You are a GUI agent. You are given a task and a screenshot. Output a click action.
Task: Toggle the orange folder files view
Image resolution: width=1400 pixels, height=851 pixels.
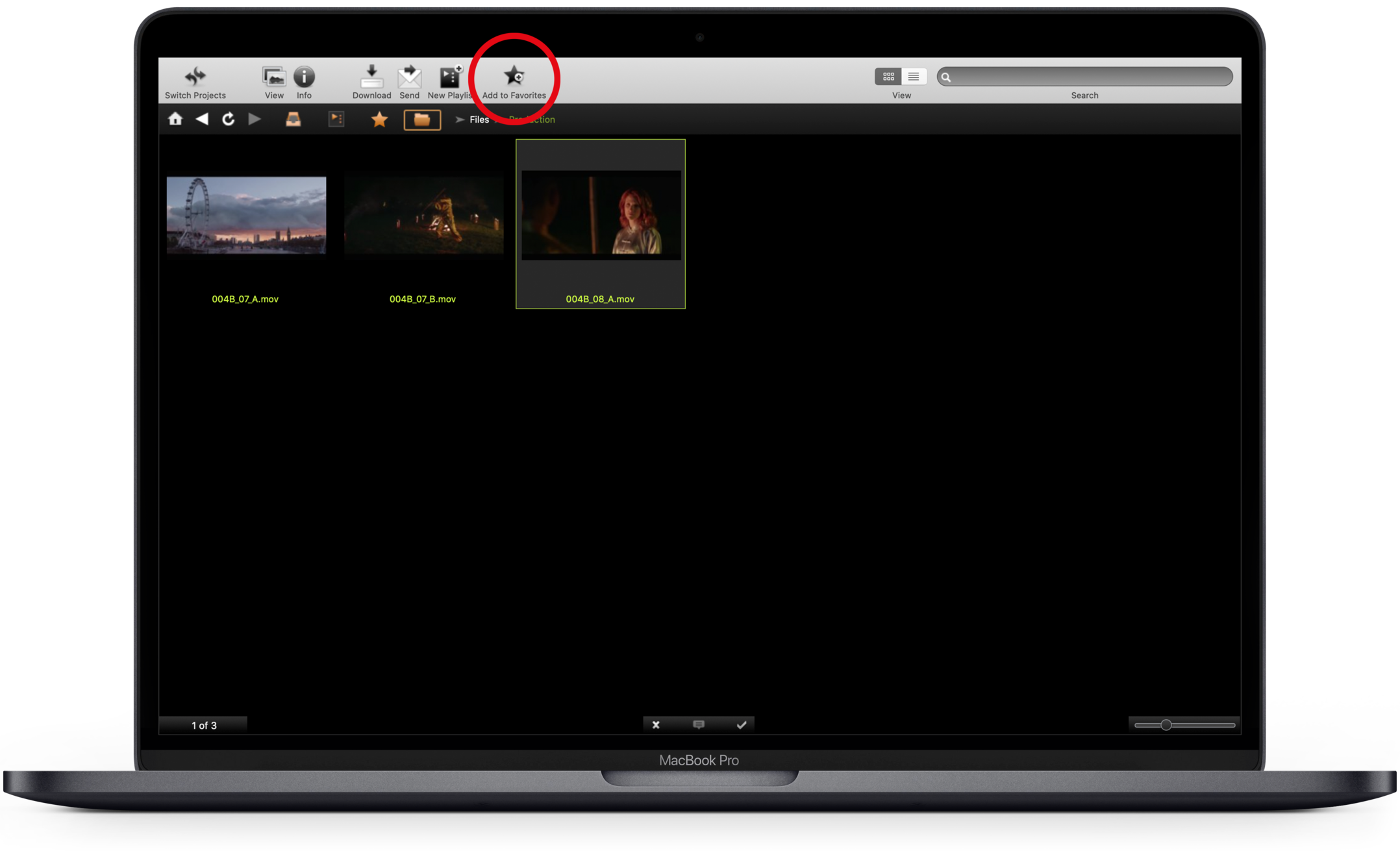[x=422, y=120]
